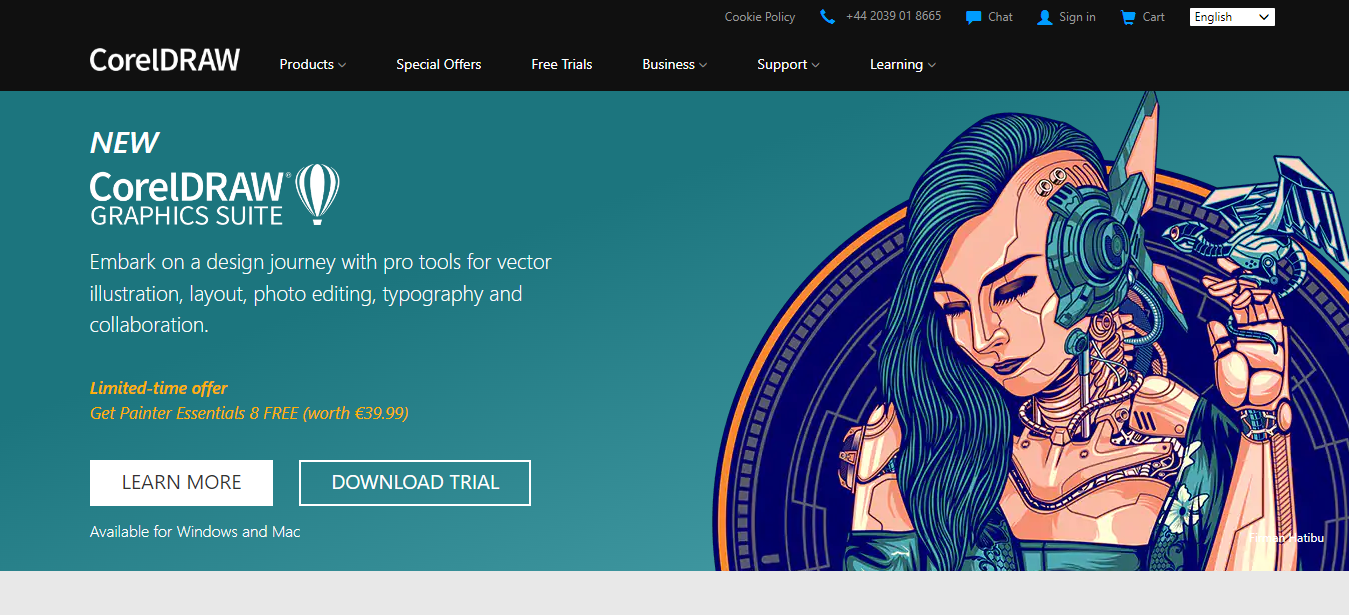Expand the Products menu chevron

(x=342, y=65)
